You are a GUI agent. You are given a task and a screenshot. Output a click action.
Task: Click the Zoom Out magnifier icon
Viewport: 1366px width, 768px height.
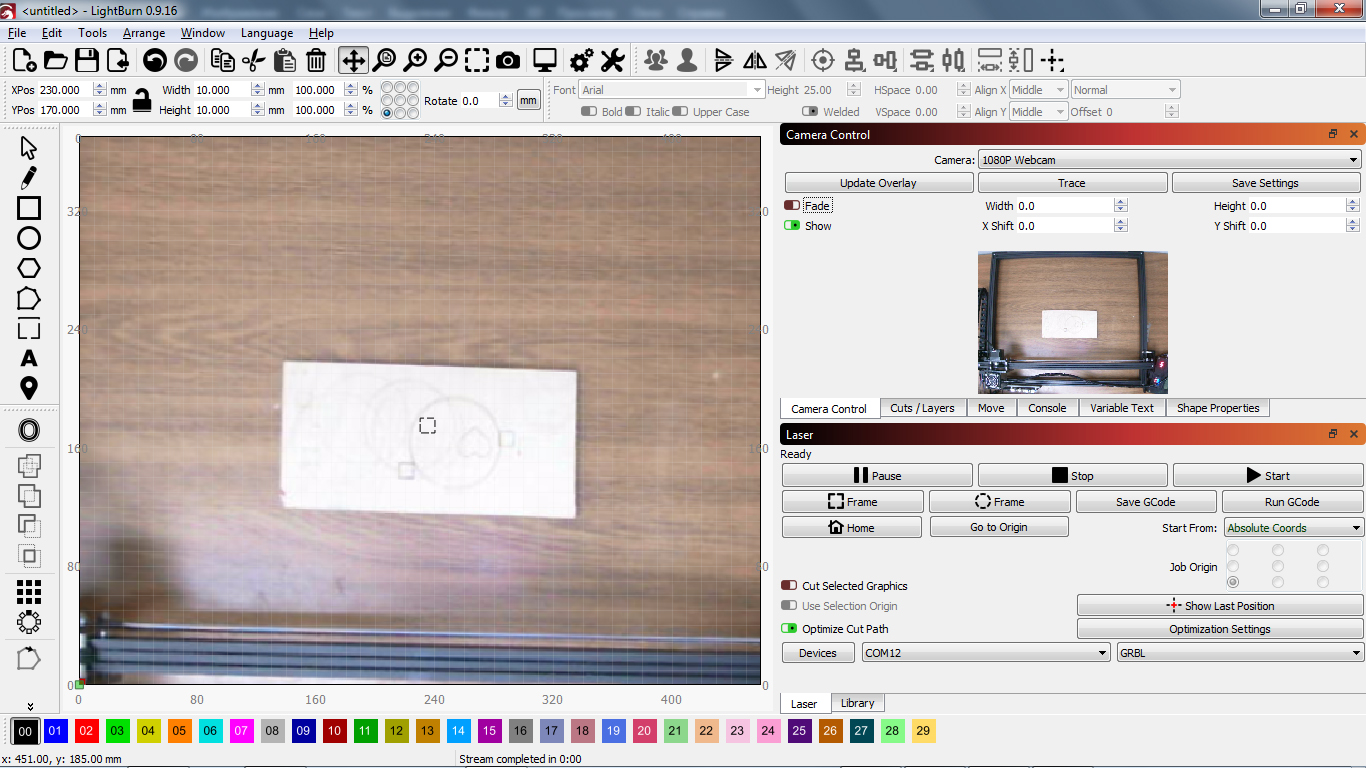click(x=446, y=61)
